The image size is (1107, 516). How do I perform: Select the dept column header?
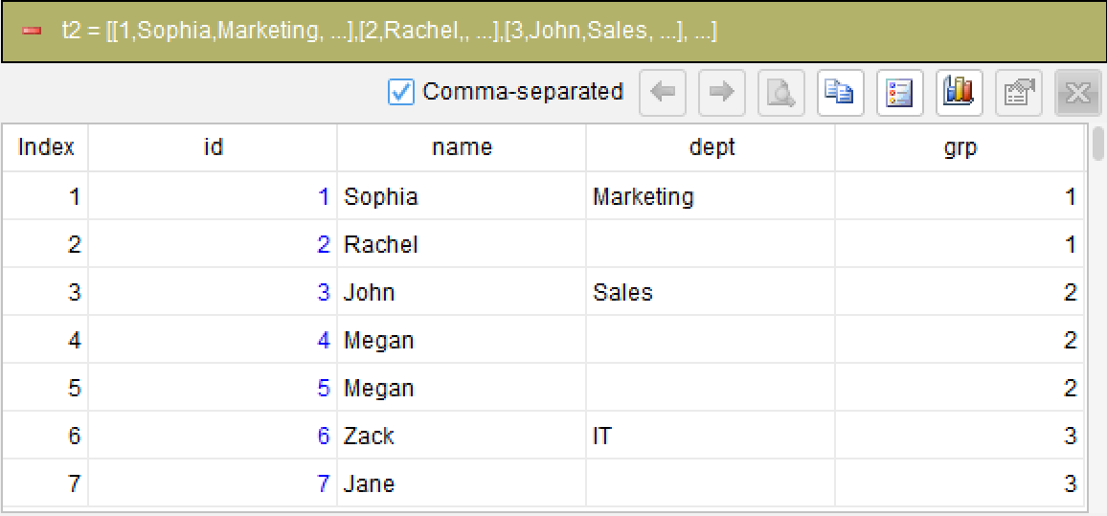coord(710,148)
